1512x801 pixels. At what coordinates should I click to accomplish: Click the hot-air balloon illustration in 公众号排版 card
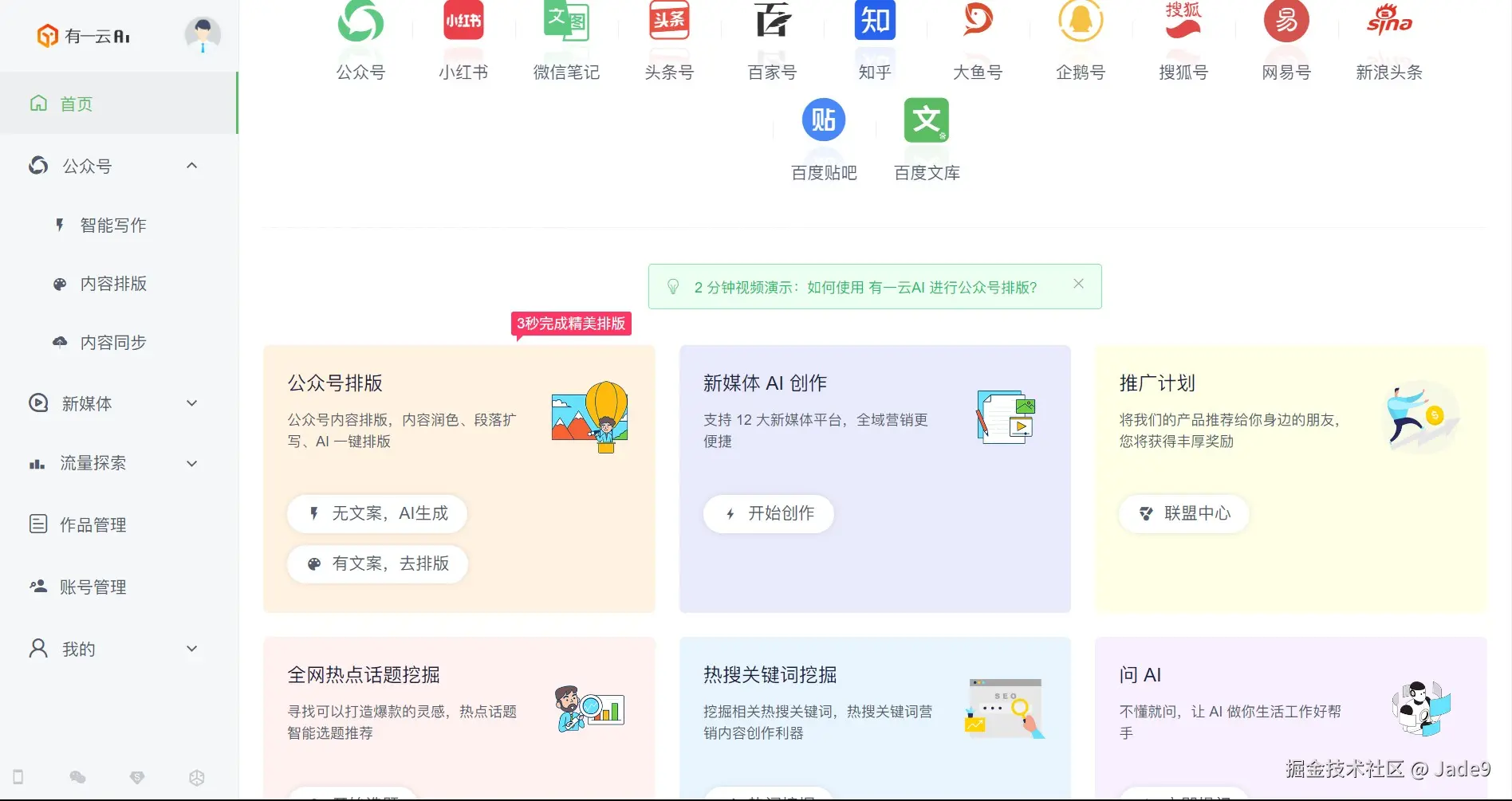(x=590, y=417)
